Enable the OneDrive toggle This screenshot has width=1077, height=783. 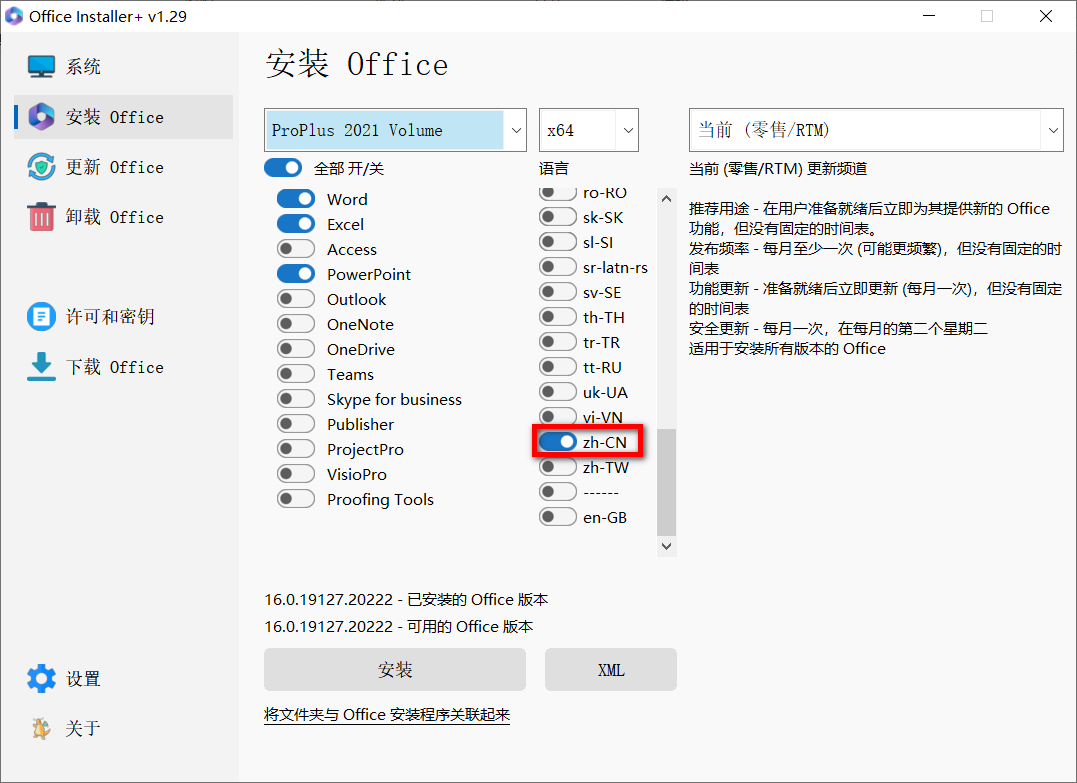(296, 349)
